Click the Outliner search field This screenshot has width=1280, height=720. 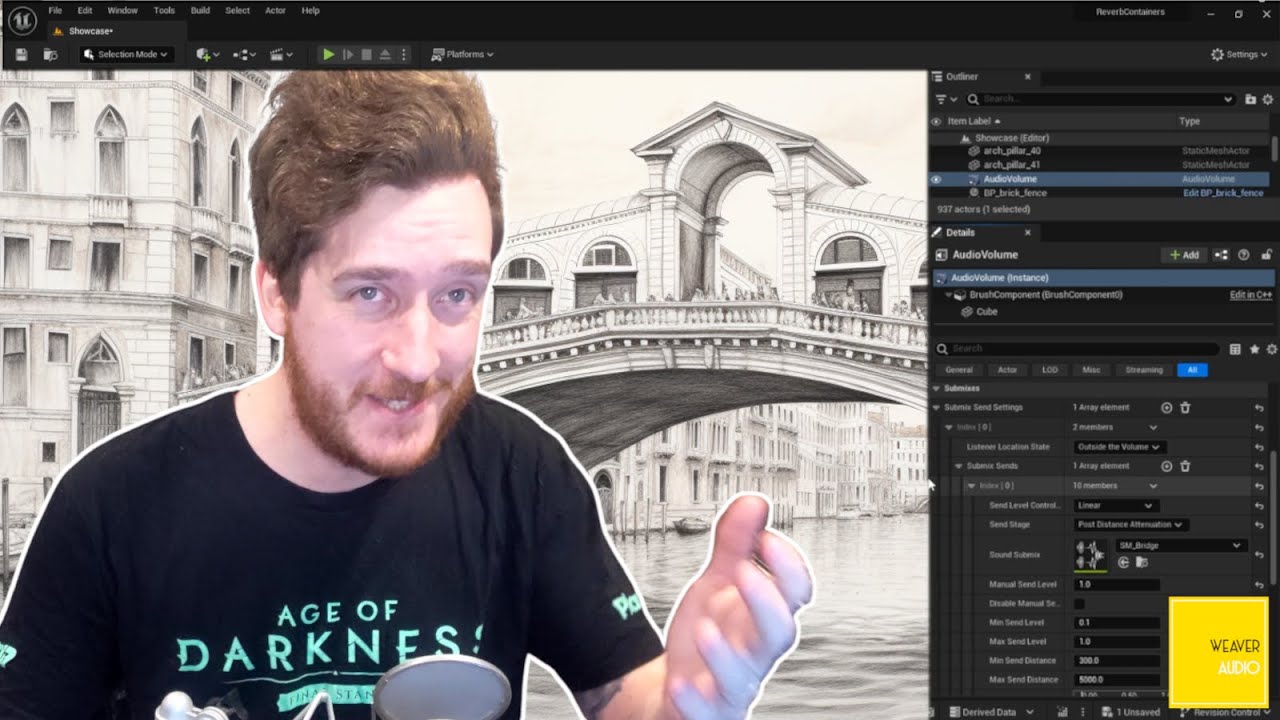point(1101,99)
